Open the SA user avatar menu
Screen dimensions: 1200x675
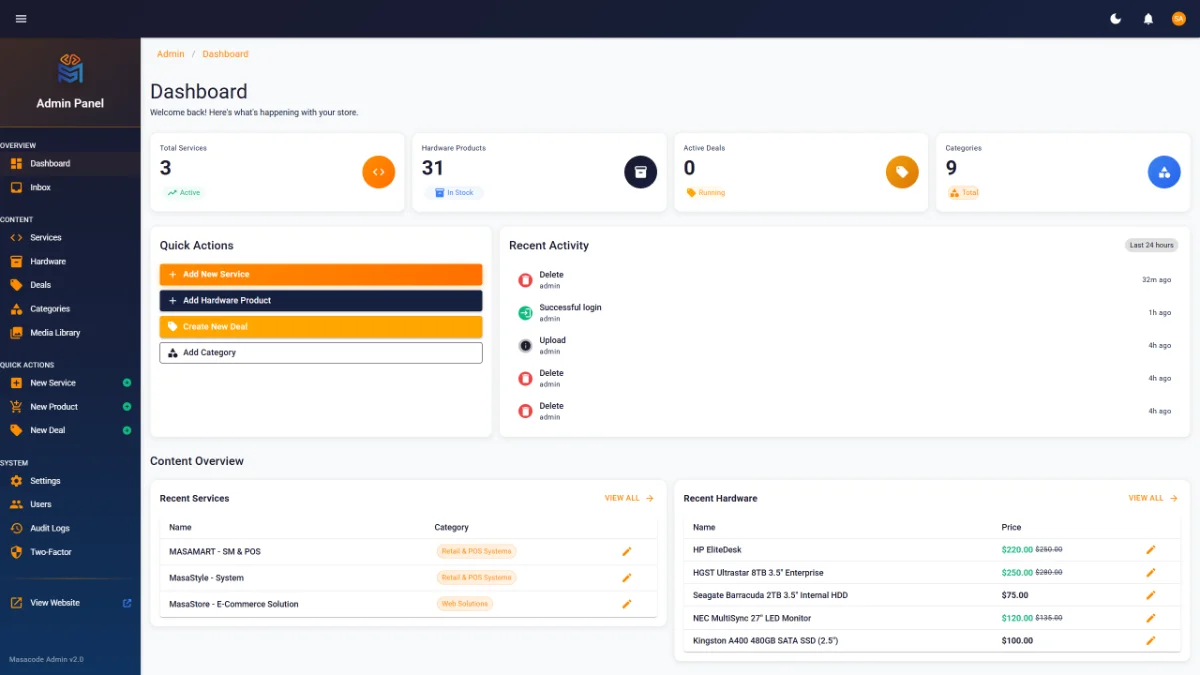[1179, 19]
